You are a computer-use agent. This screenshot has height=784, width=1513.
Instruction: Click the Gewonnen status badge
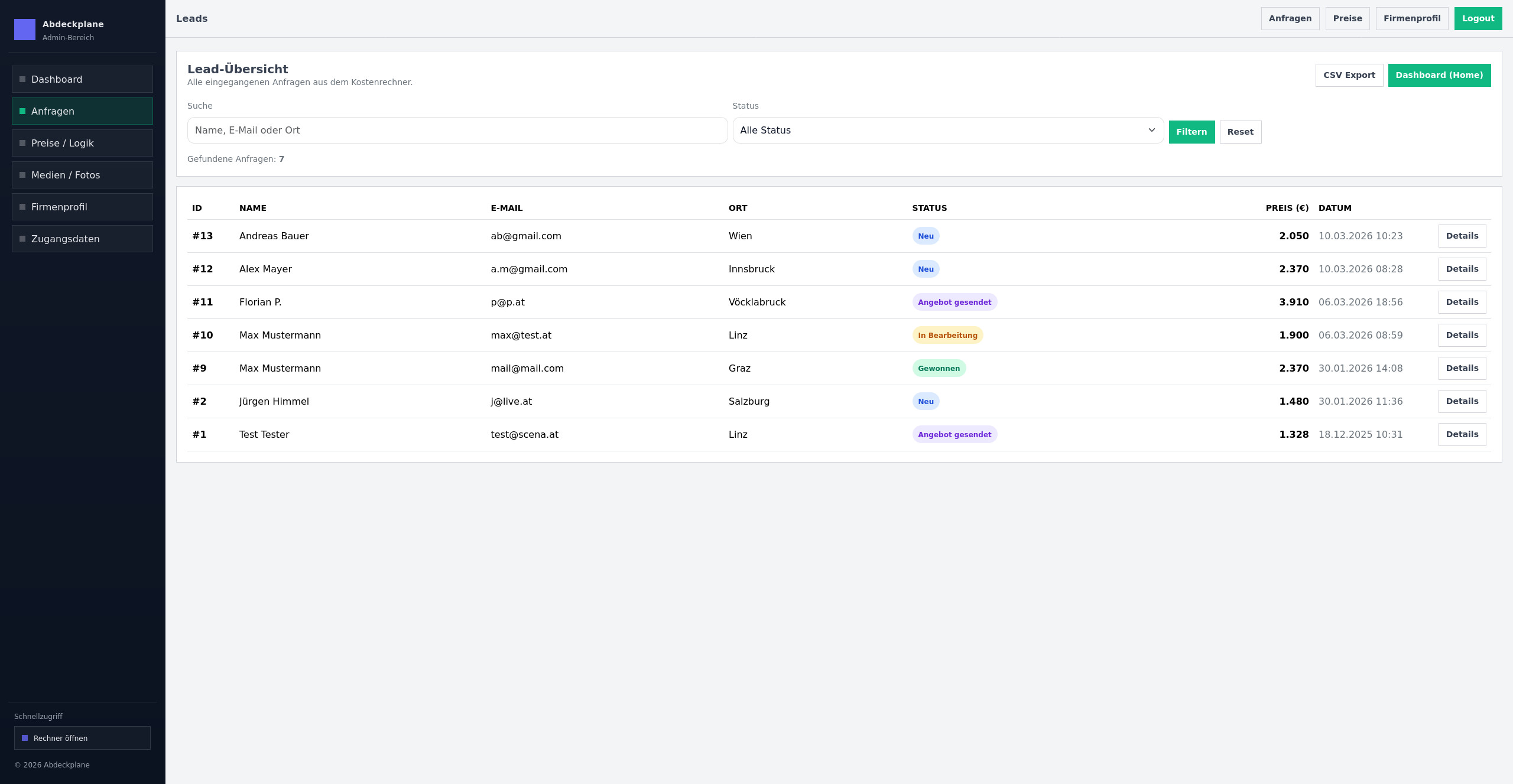939,368
